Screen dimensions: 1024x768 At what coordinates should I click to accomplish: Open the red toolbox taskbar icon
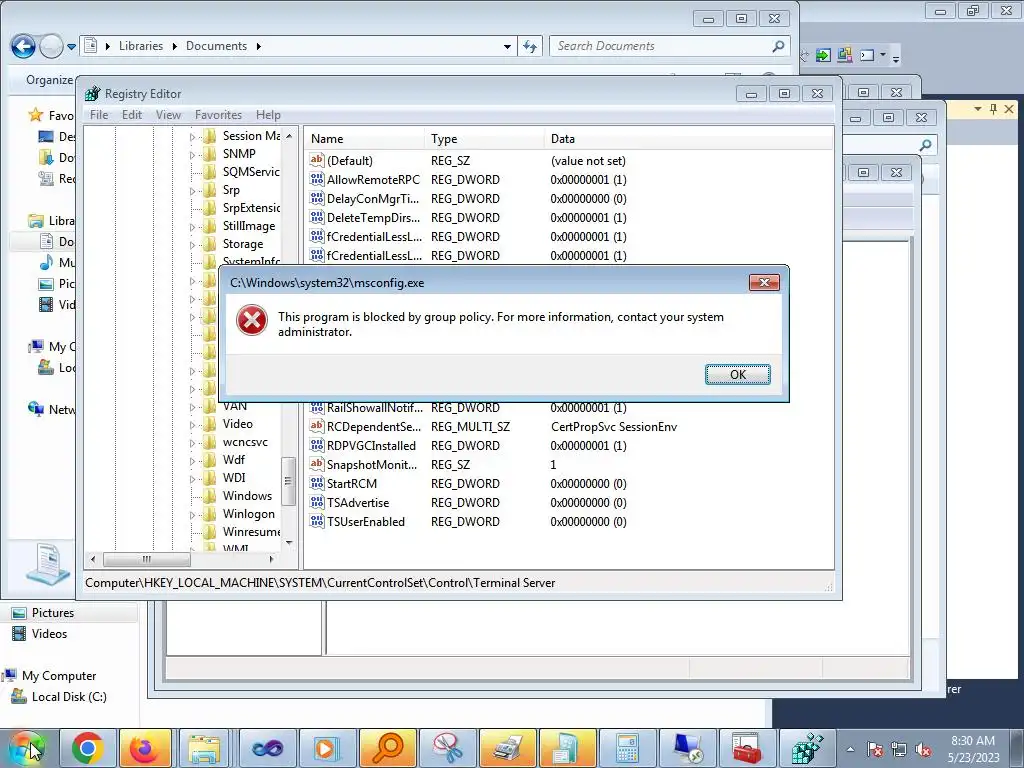[x=746, y=748]
